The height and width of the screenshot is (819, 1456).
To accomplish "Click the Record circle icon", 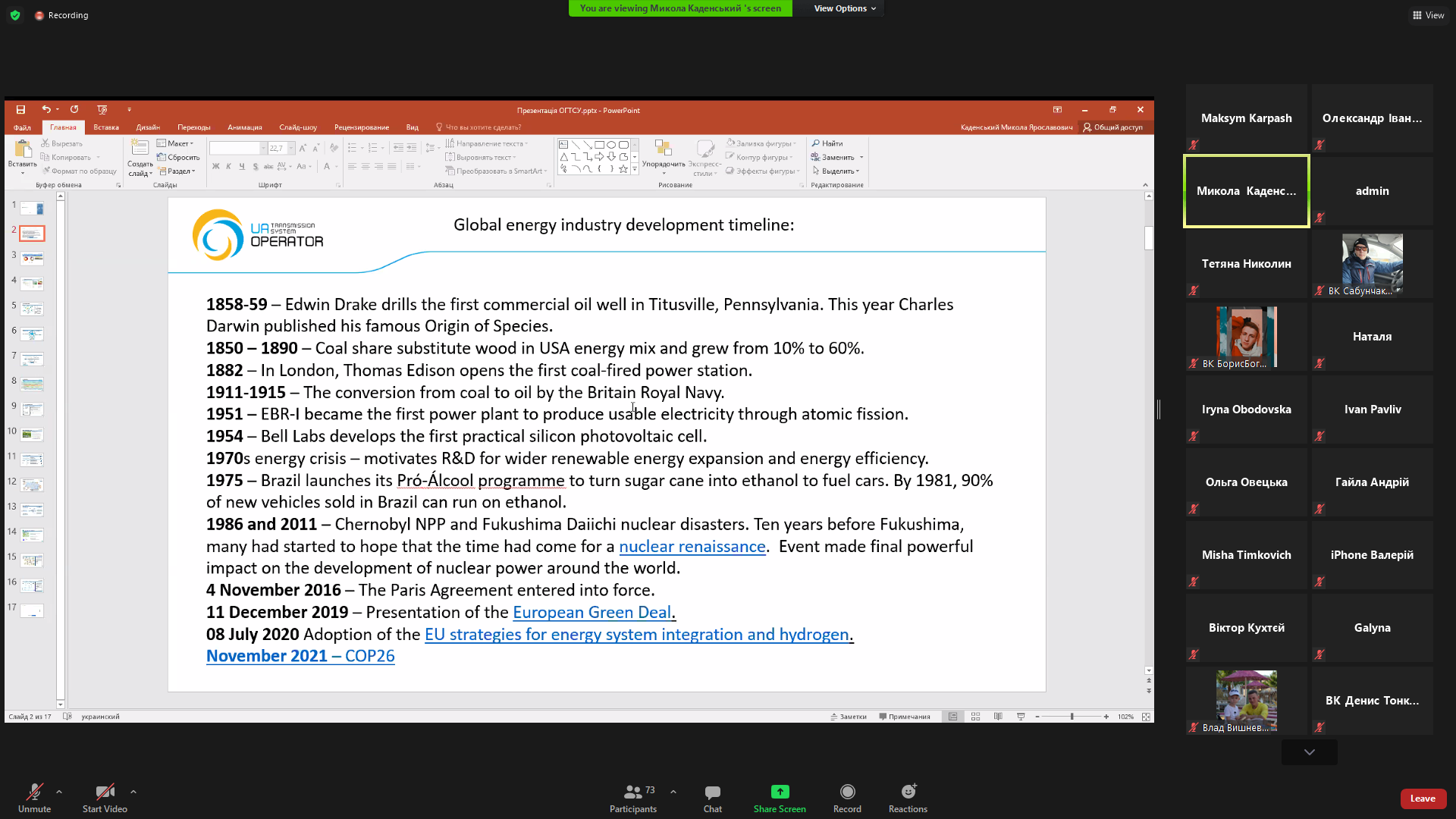I will point(847,792).
